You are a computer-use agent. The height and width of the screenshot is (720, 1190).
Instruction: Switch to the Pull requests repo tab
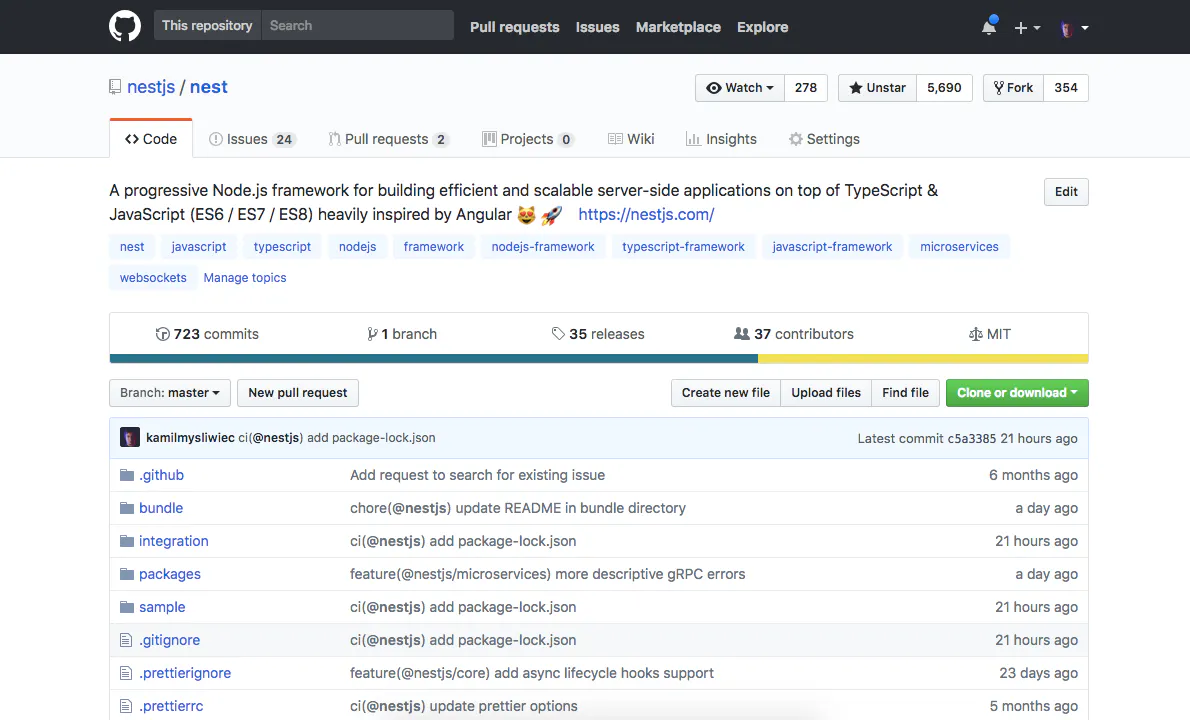pos(389,139)
